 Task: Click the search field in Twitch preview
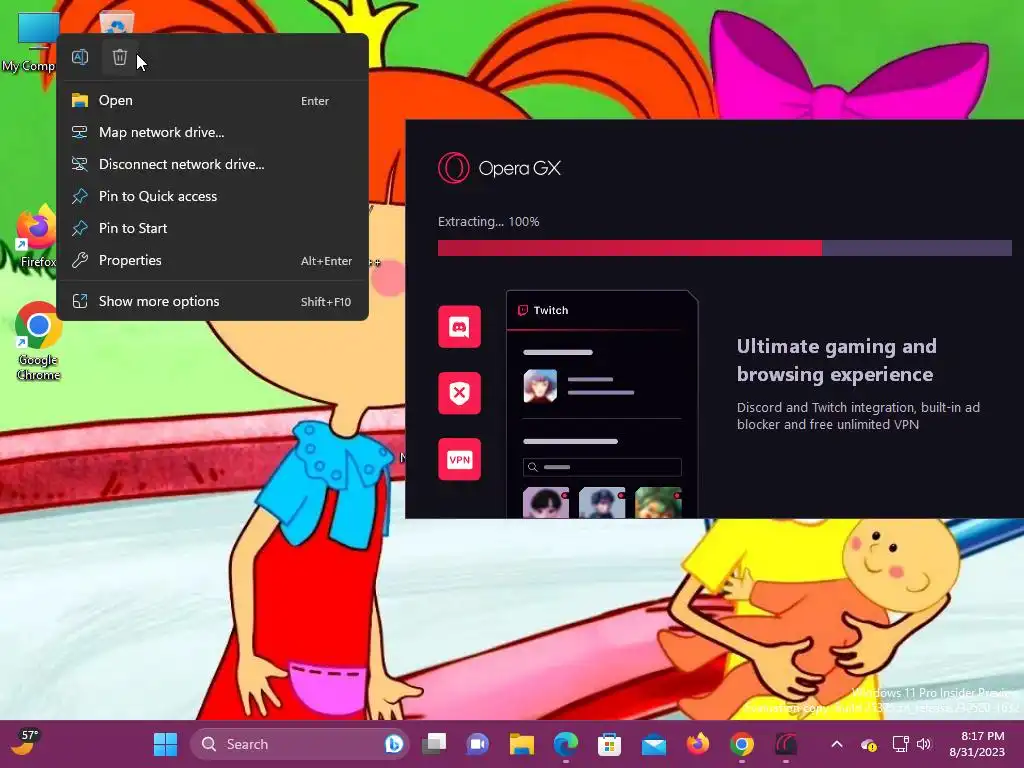(x=602, y=467)
